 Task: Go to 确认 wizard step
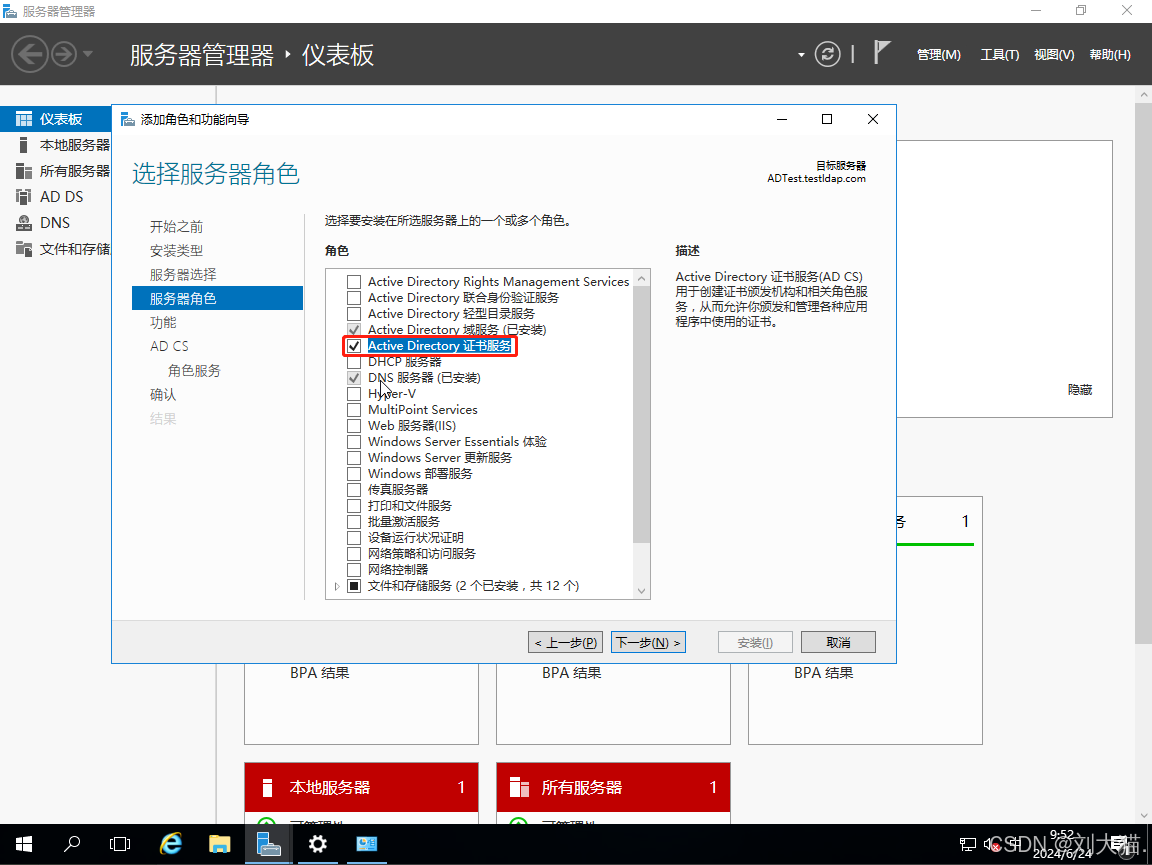pos(163,394)
